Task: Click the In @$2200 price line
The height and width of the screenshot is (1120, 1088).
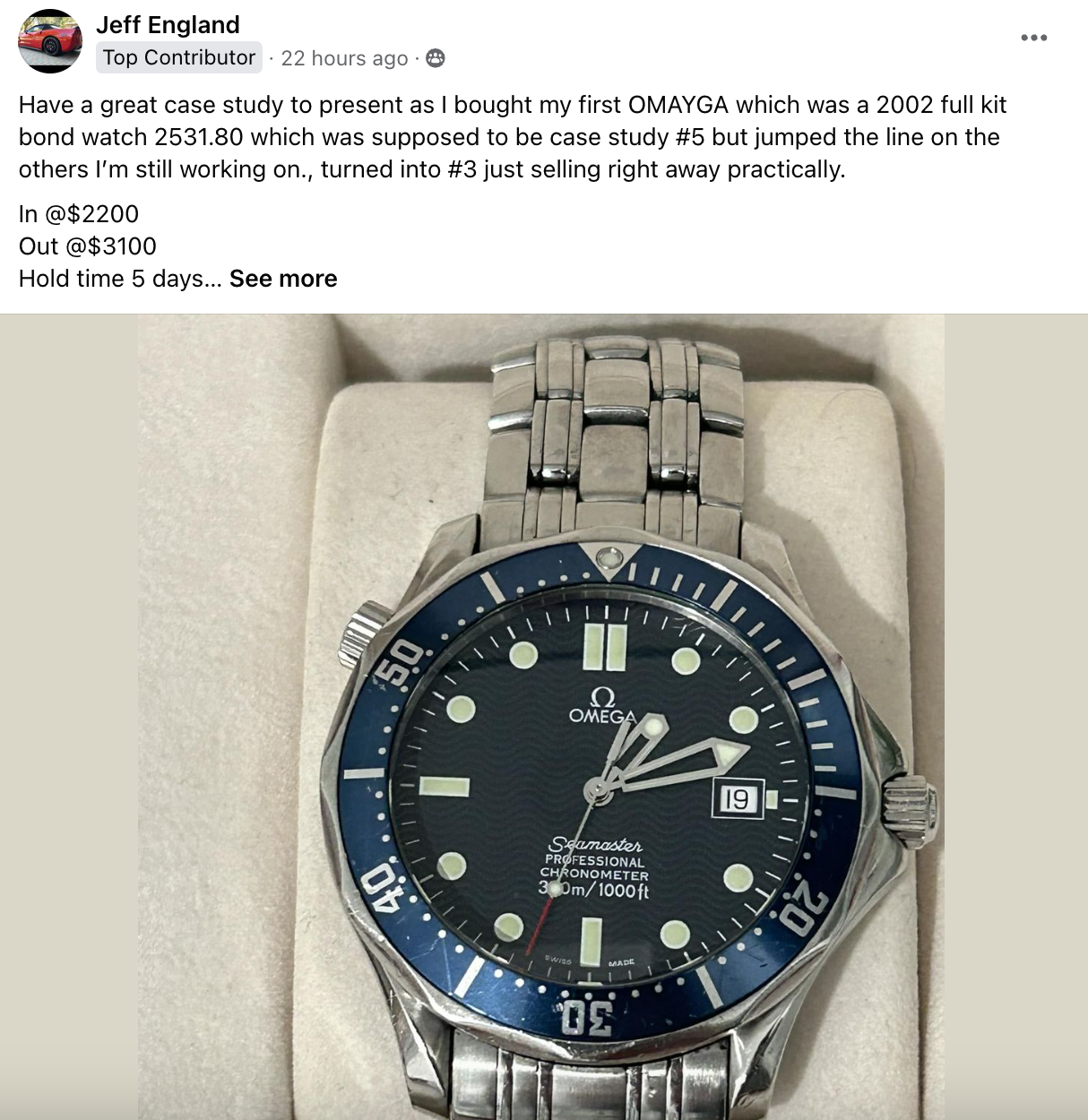Action: (79, 214)
